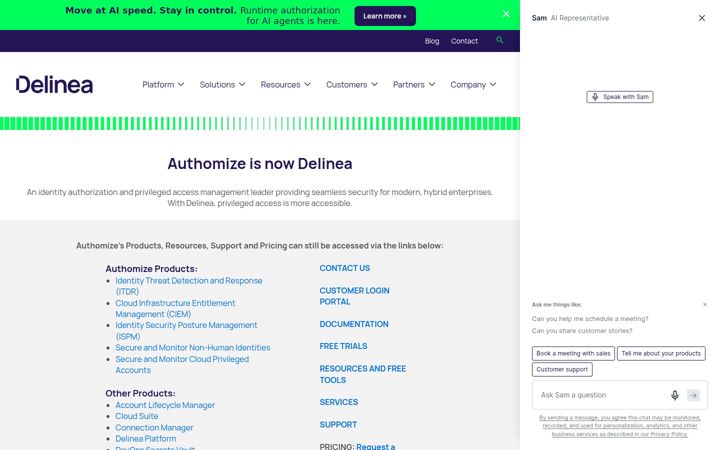Viewport: 720px width, 450px height.
Task: Expand the Platform menu
Action: point(163,84)
